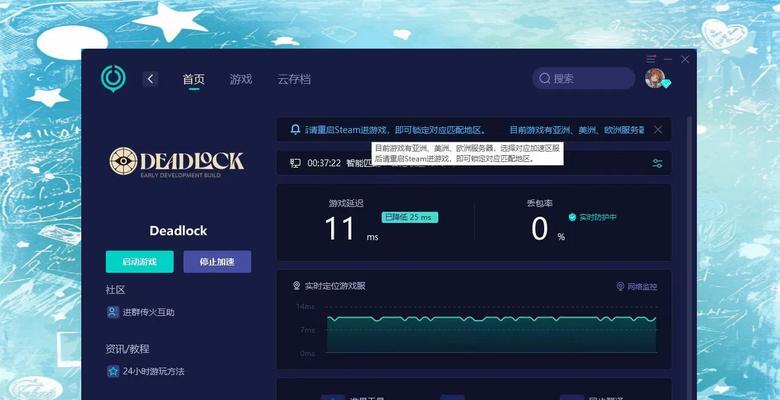This screenshot has width=780, height=400.
Task: Click the 游戏延迟 label
Action: click(x=346, y=203)
